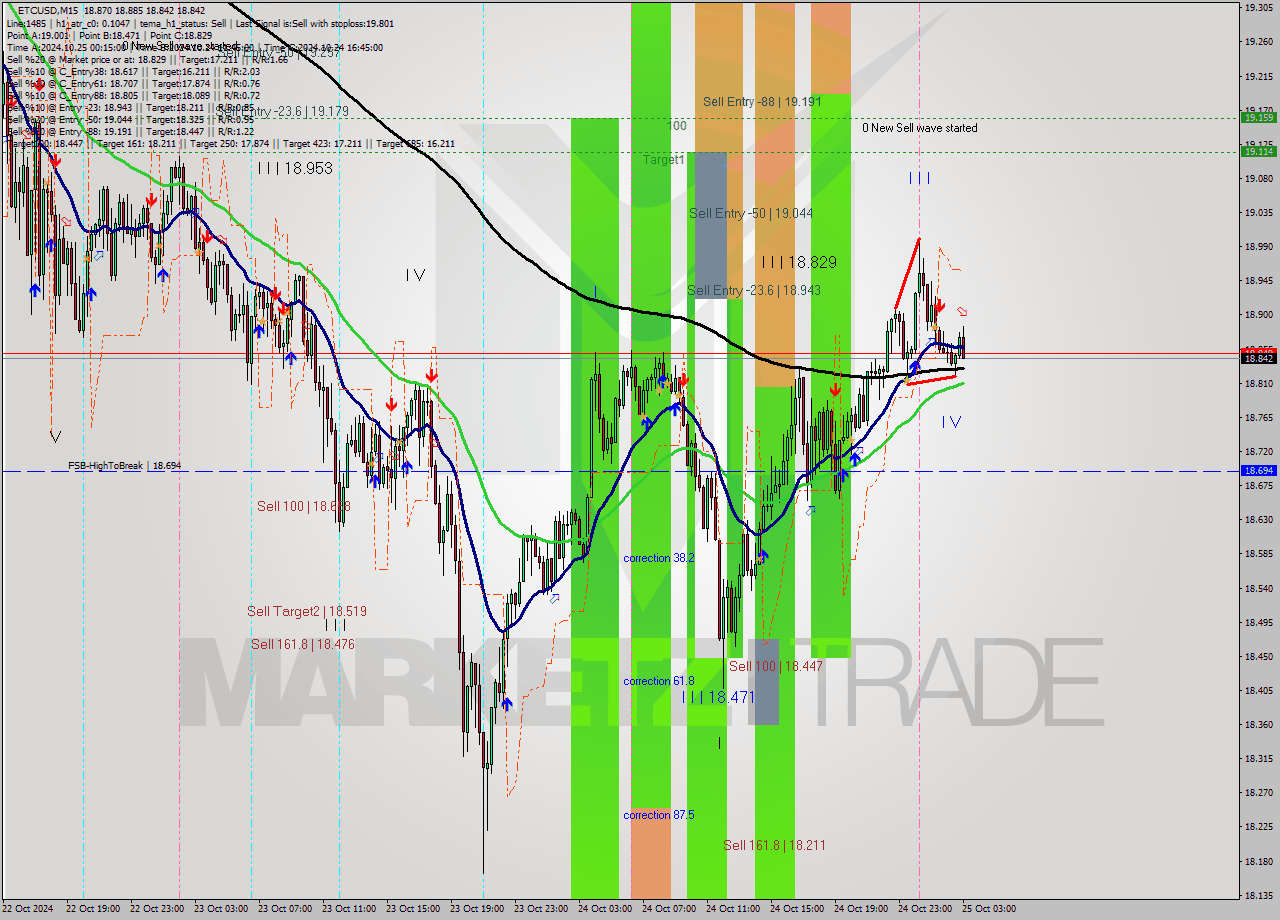This screenshot has width=1280, height=920.
Task: Click the current price tag 18.842
Action: coord(1258,358)
